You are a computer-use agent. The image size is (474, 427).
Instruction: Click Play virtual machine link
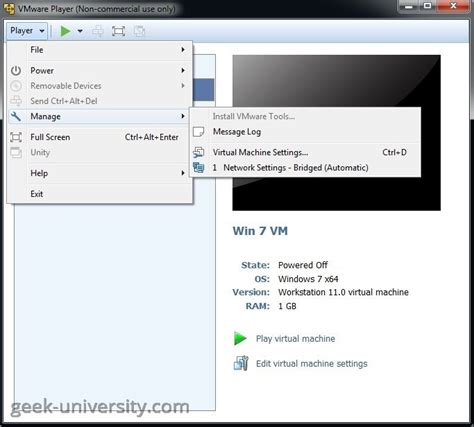click(x=295, y=339)
